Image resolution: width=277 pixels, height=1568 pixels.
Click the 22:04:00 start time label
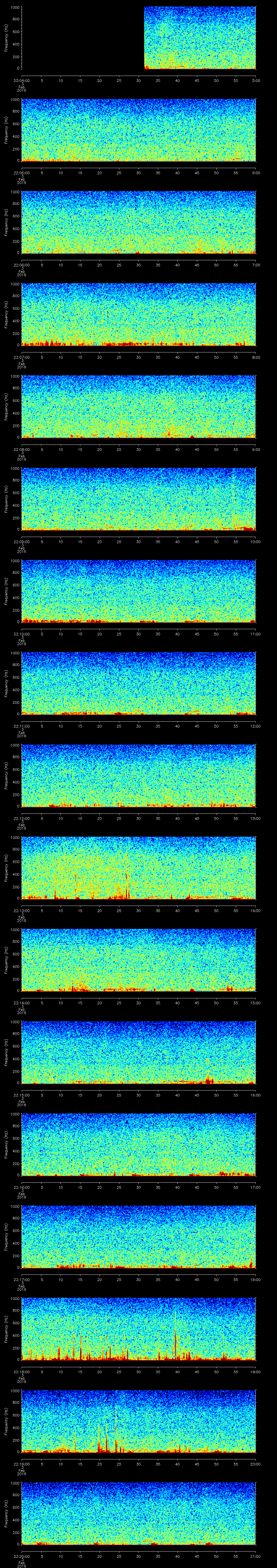21,80
